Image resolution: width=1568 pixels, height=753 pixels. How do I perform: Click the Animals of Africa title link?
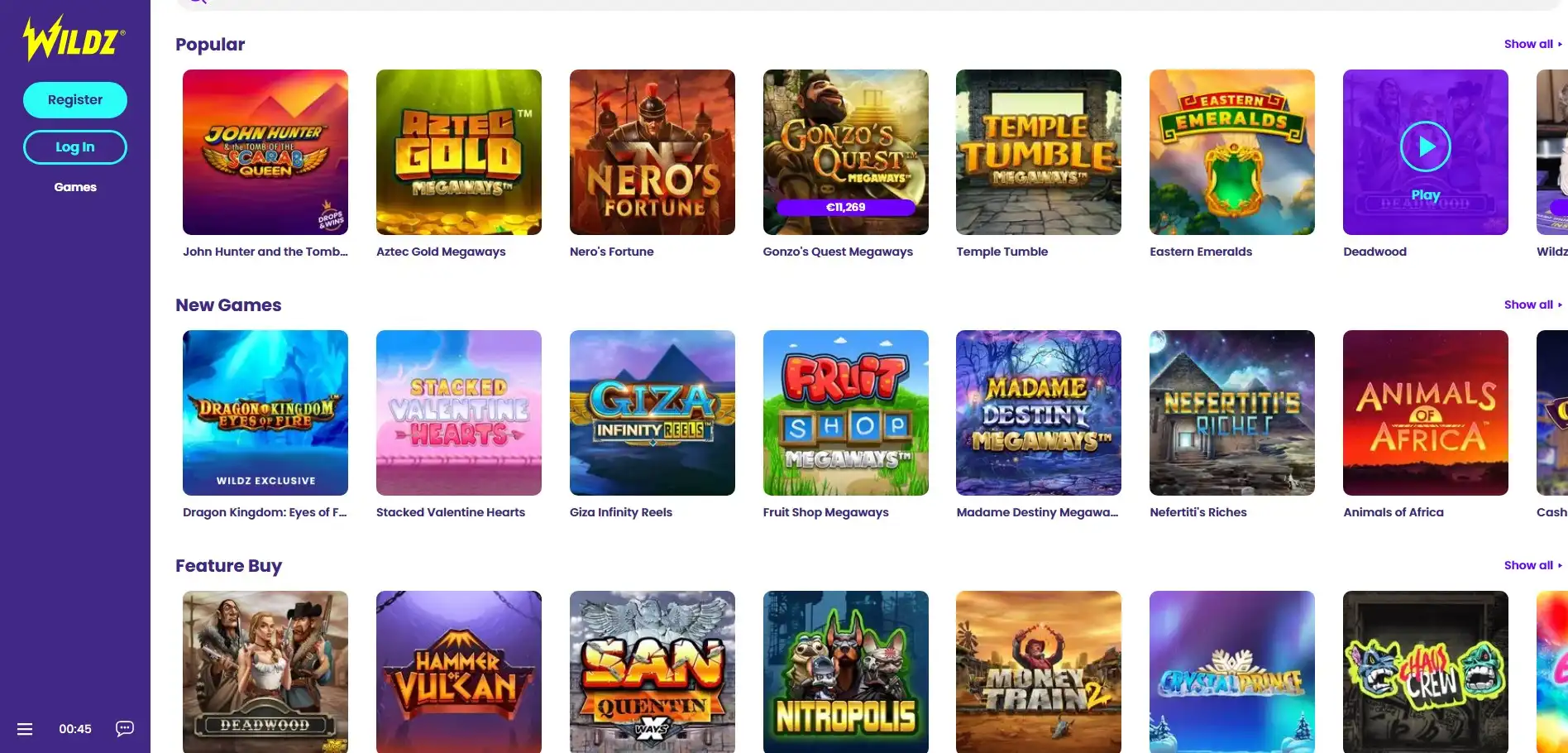[1394, 512]
